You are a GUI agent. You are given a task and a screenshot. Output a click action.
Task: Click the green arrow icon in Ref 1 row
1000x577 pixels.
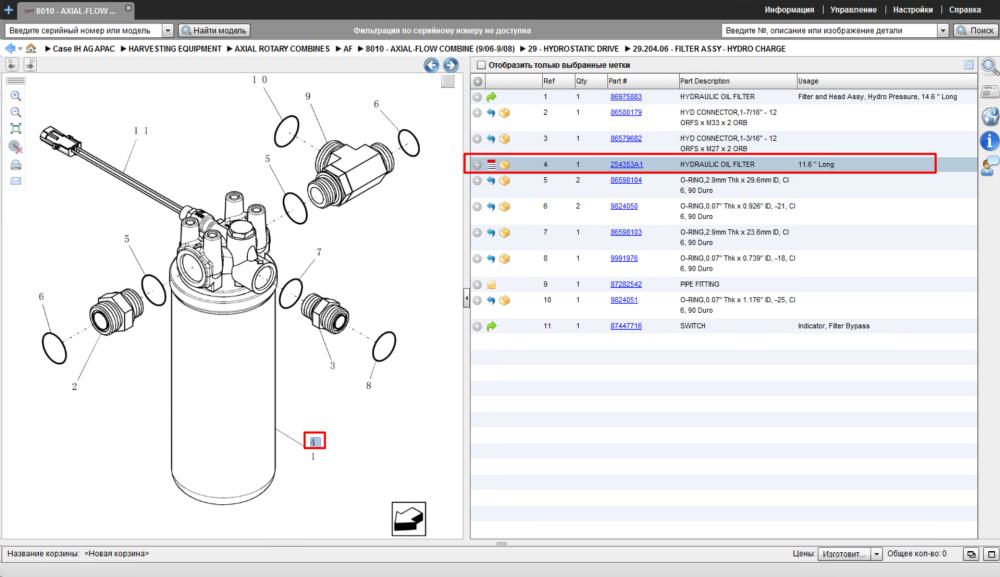tap(491, 97)
